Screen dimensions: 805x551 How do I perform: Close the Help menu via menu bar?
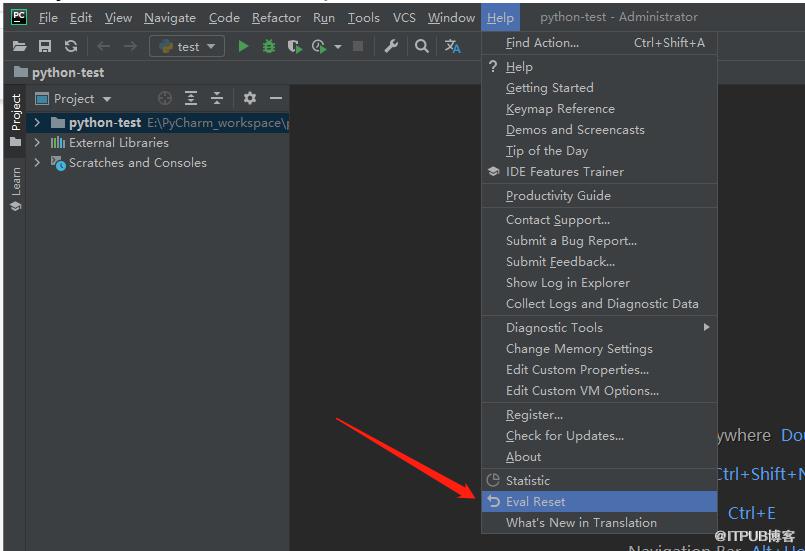(x=501, y=17)
